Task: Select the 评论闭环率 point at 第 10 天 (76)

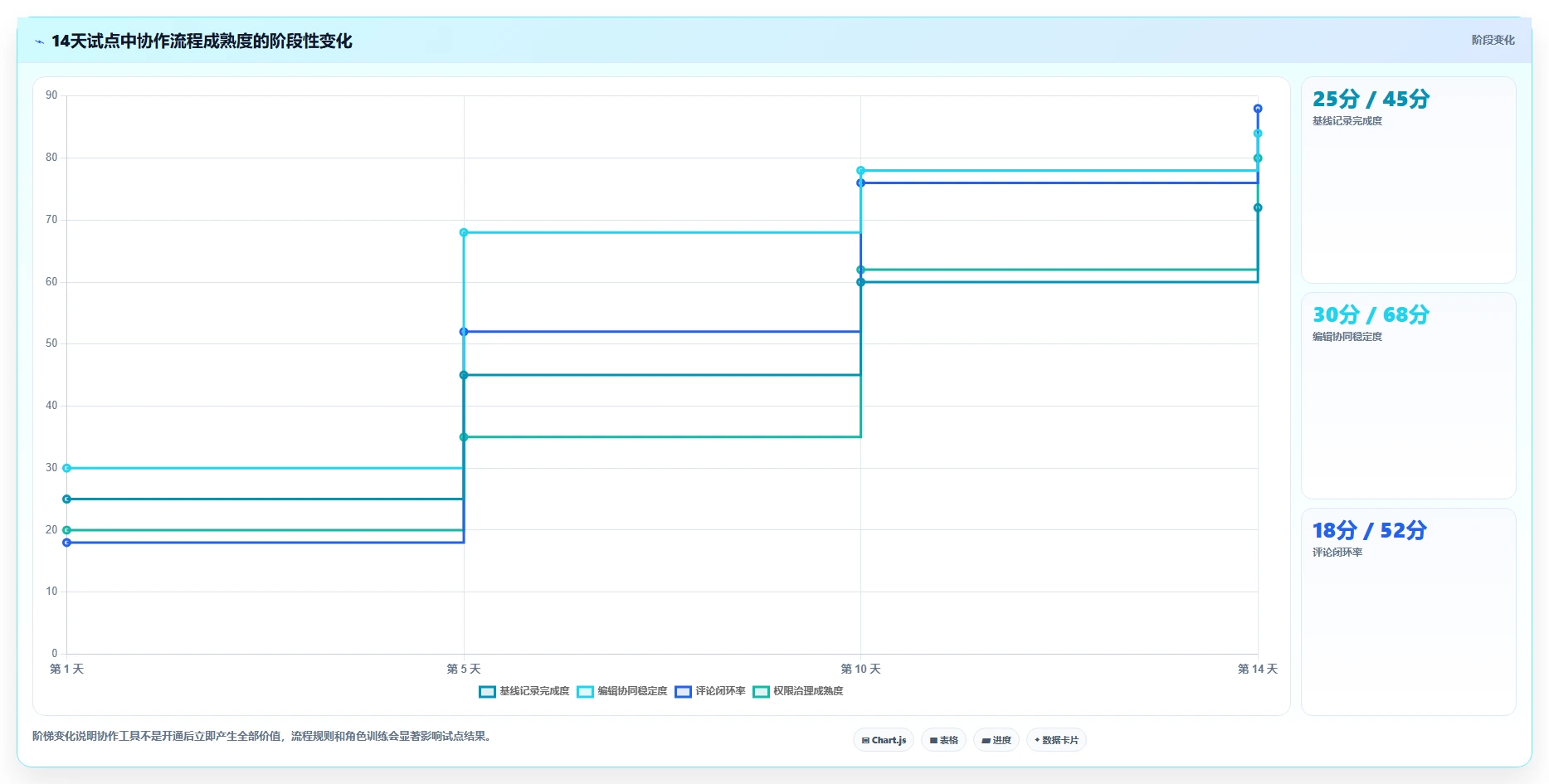Action: pyautogui.click(x=860, y=183)
